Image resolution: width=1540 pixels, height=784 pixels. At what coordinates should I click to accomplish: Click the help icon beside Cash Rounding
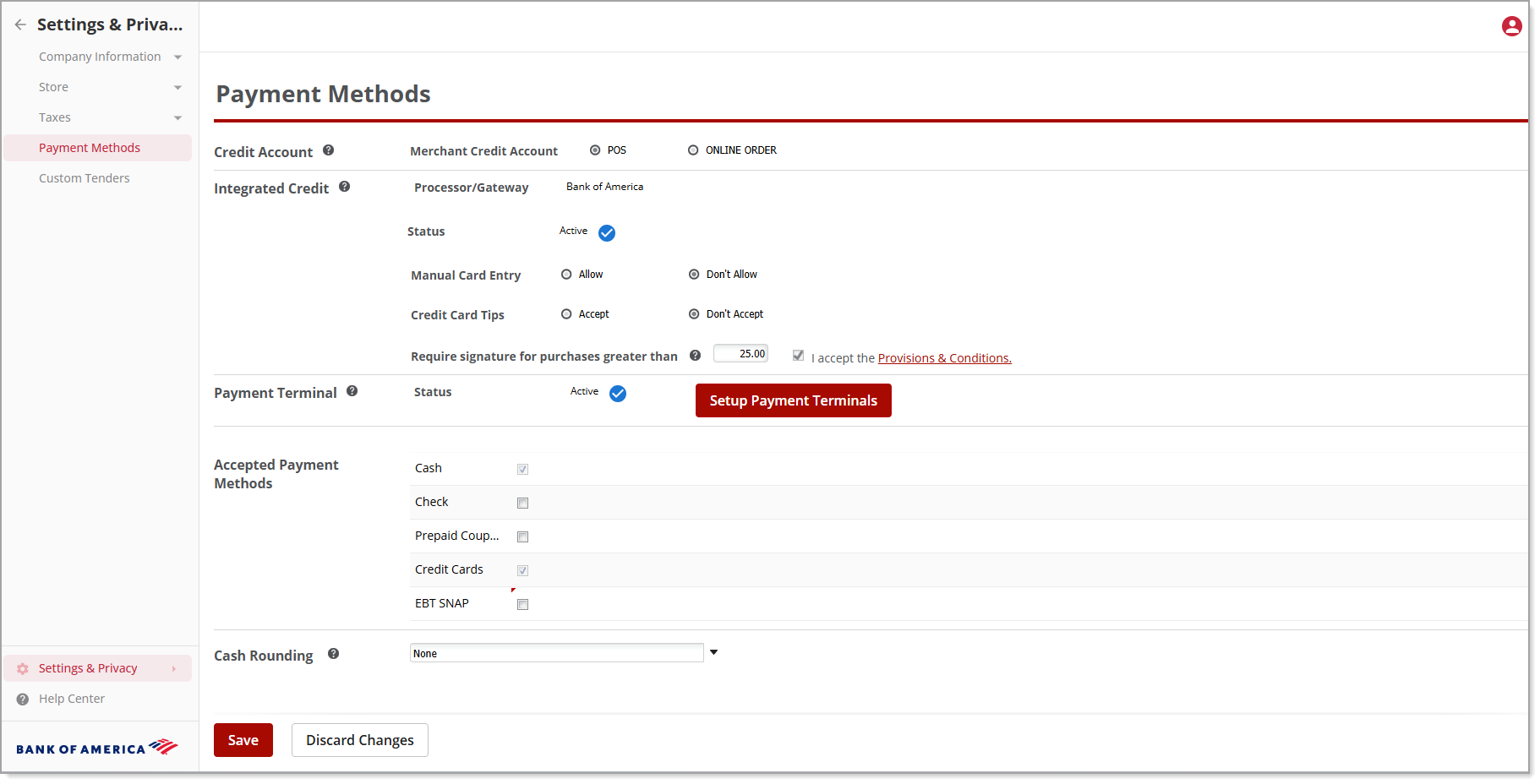[333, 653]
